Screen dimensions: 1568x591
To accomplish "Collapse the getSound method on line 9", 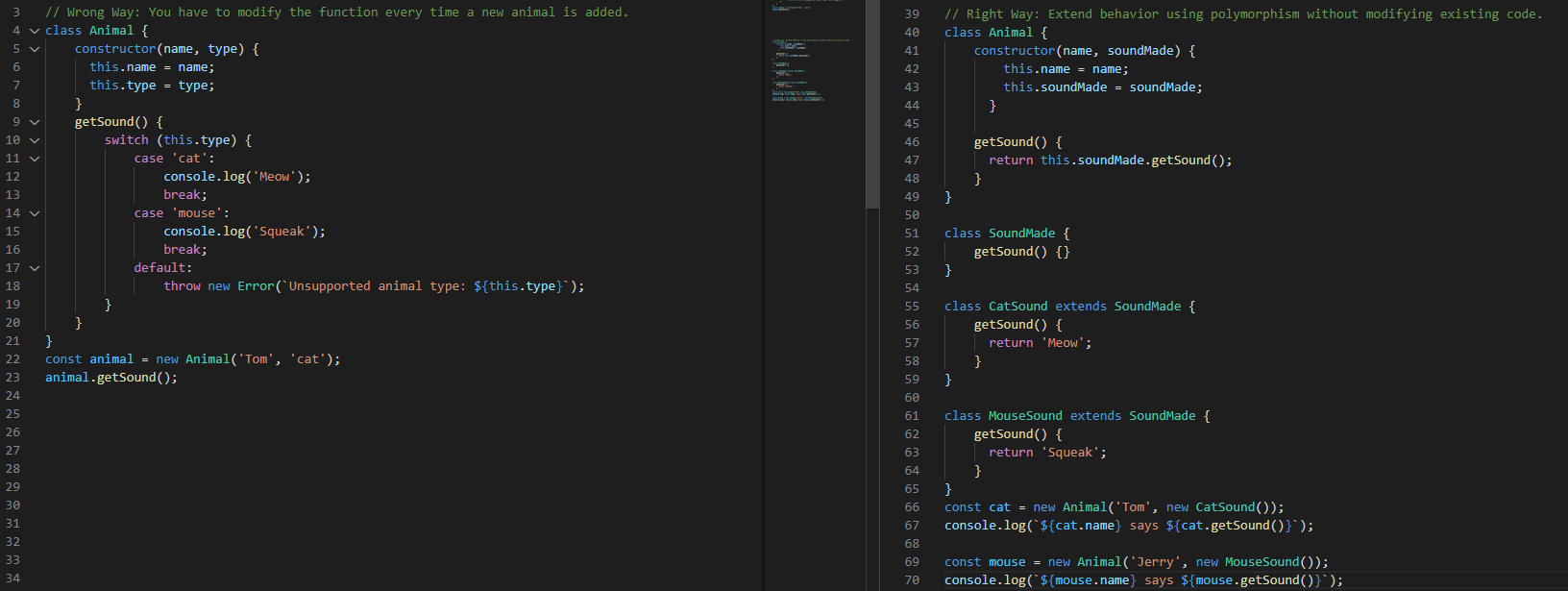I will point(35,122).
